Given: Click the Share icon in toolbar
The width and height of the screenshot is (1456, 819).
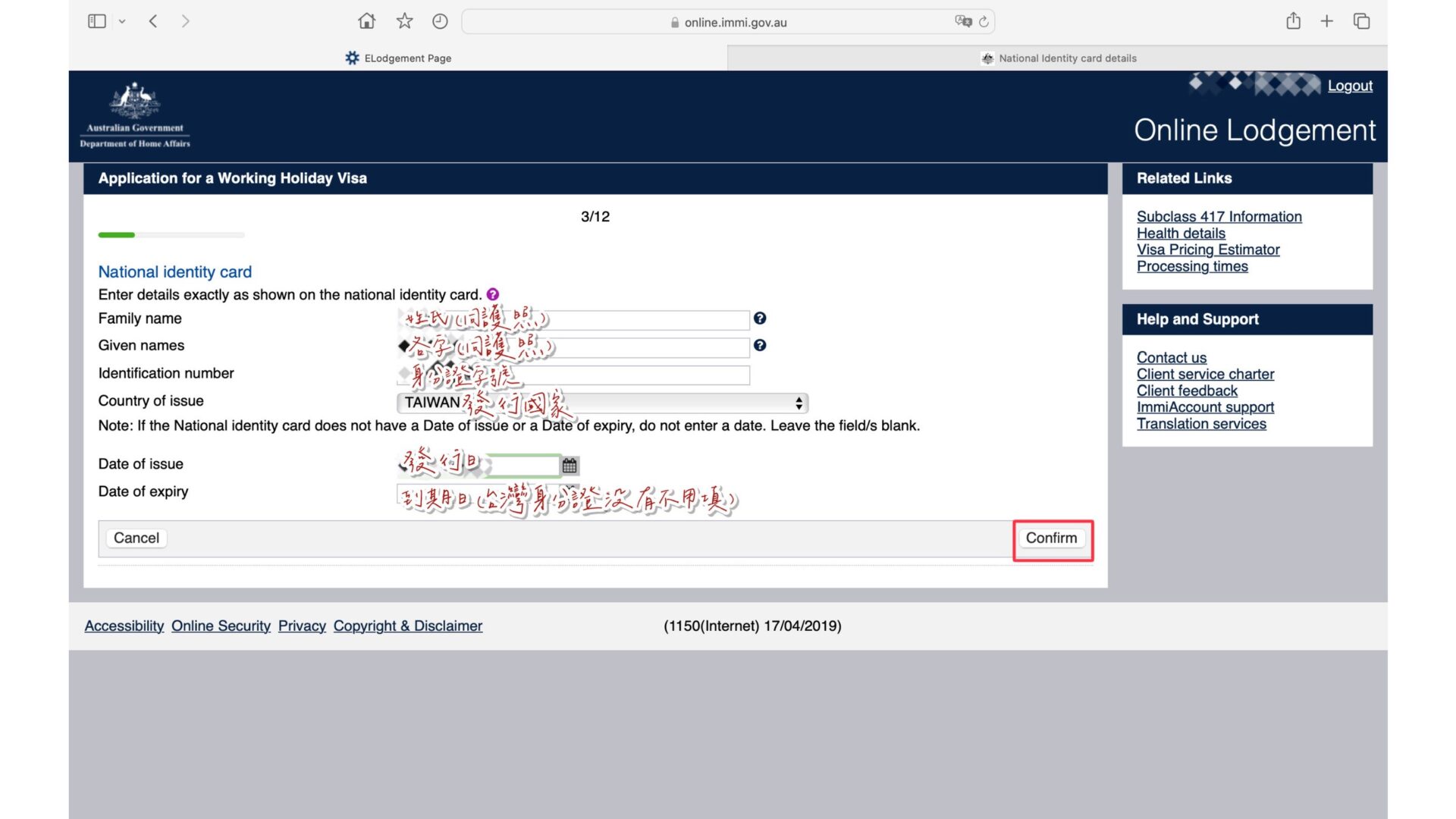Looking at the screenshot, I should (1293, 21).
